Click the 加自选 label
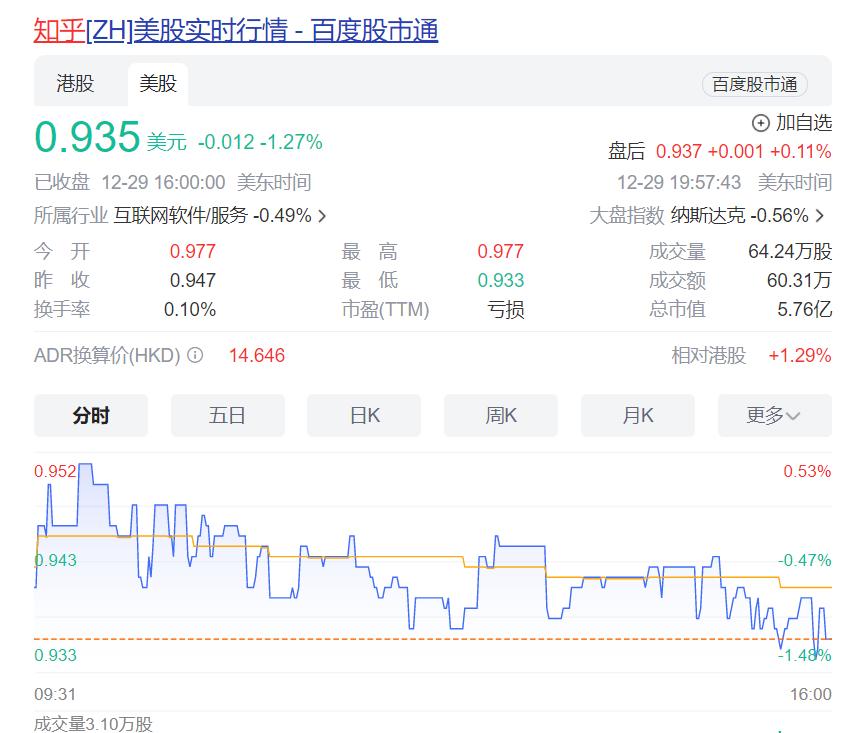This screenshot has height=733, width=868. pyautogui.click(x=804, y=123)
